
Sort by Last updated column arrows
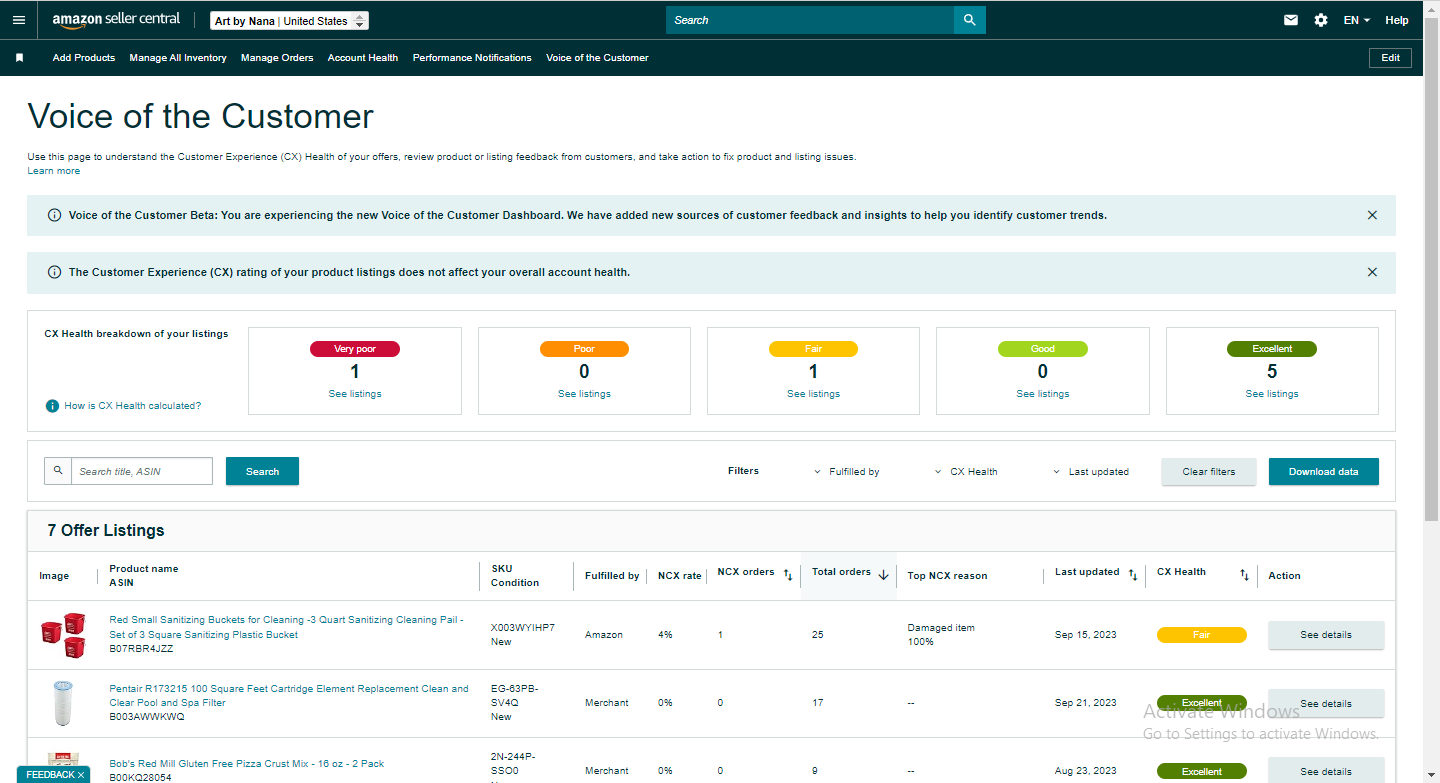point(1133,575)
